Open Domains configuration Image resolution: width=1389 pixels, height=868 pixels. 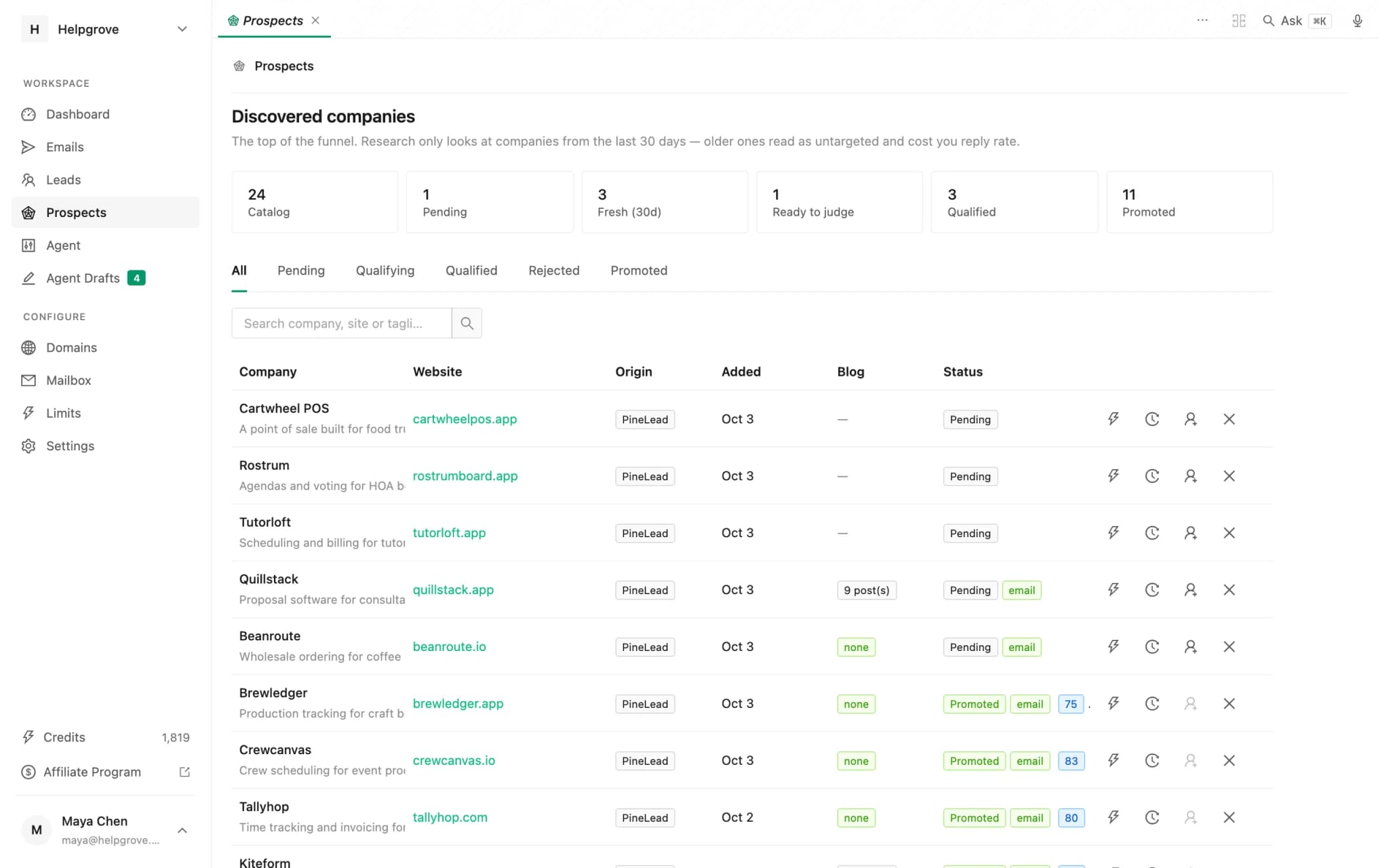tap(105, 348)
